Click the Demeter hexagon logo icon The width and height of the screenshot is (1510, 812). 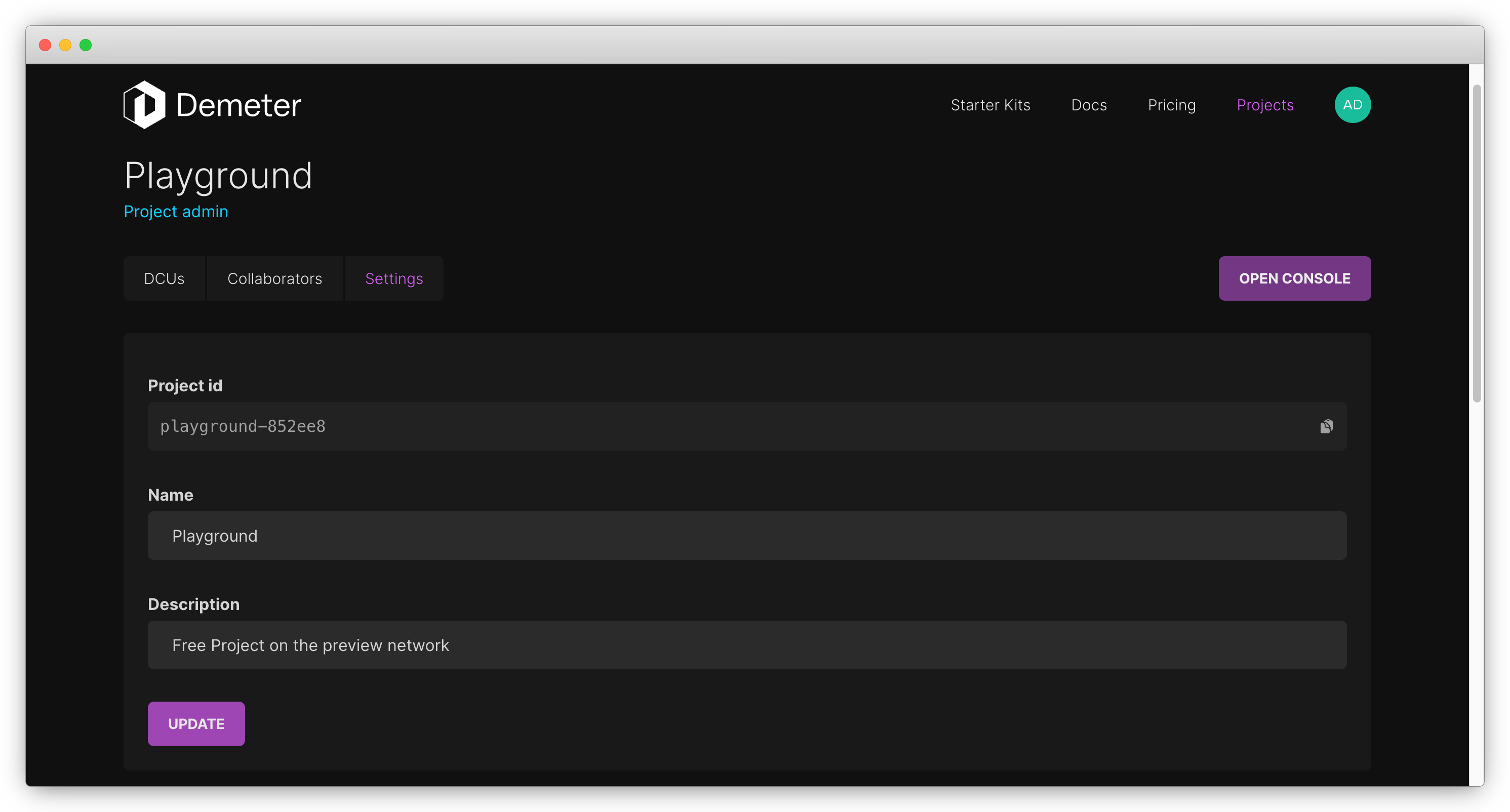[x=144, y=105]
